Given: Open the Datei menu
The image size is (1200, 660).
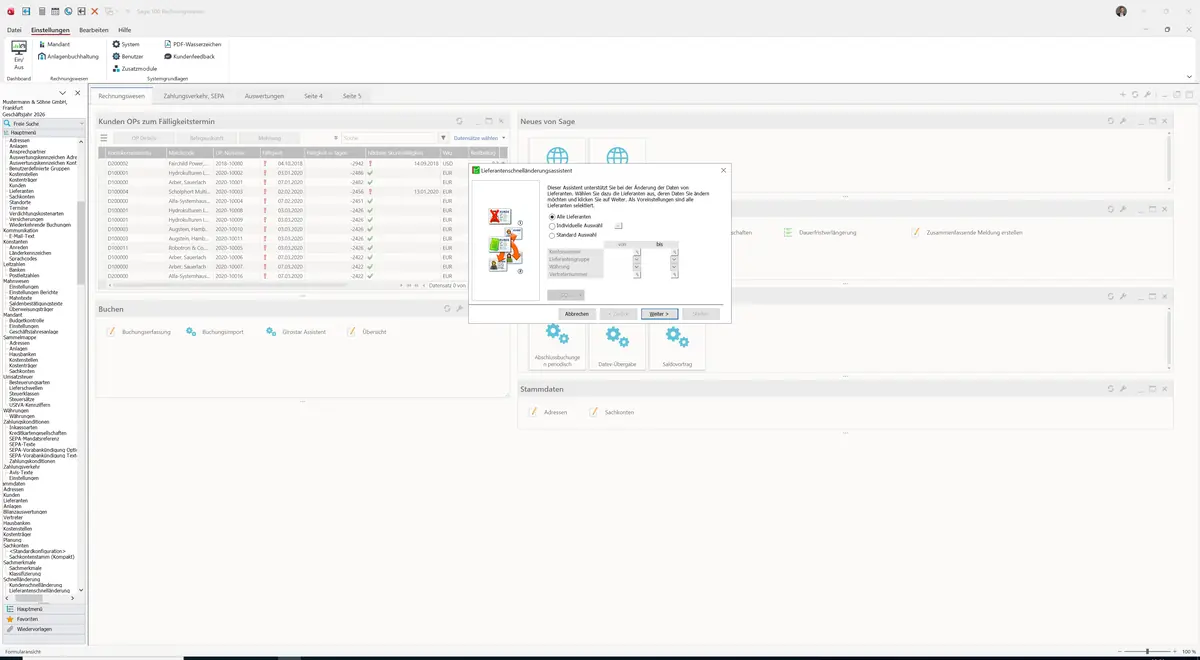Looking at the screenshot, I should click(x=14, y=30).
